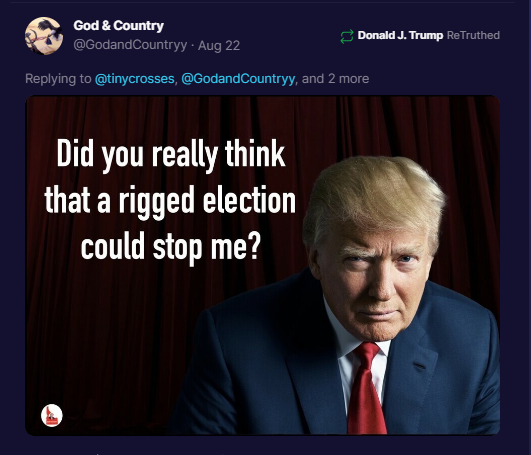Click the ReTruthed label
The height and width of the screenshot is (455, 531).
pos(473,35)
